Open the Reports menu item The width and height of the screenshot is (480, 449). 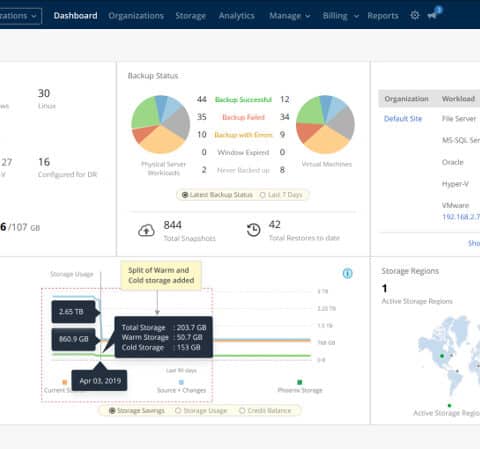pos(383,16)
